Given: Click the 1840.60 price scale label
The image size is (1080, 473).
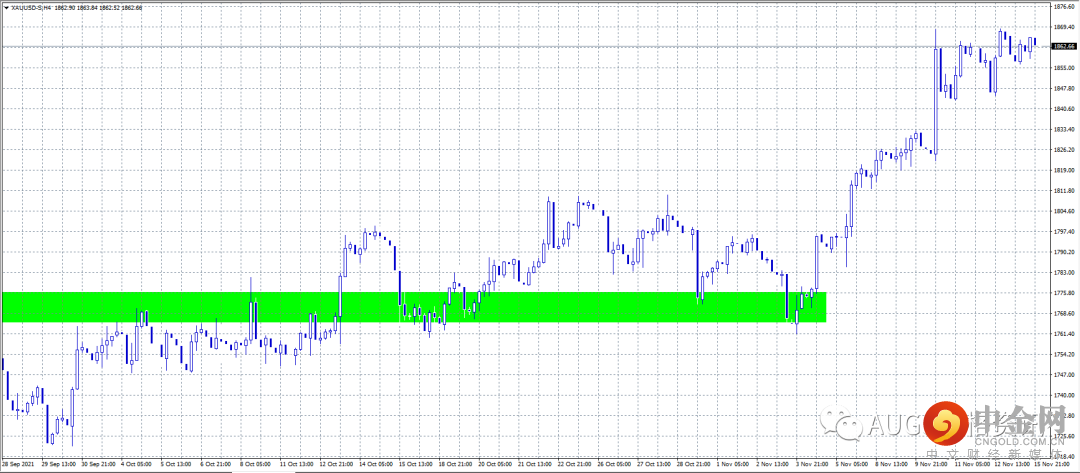Looking at the screenshot, I should (x=1063, y=109).
